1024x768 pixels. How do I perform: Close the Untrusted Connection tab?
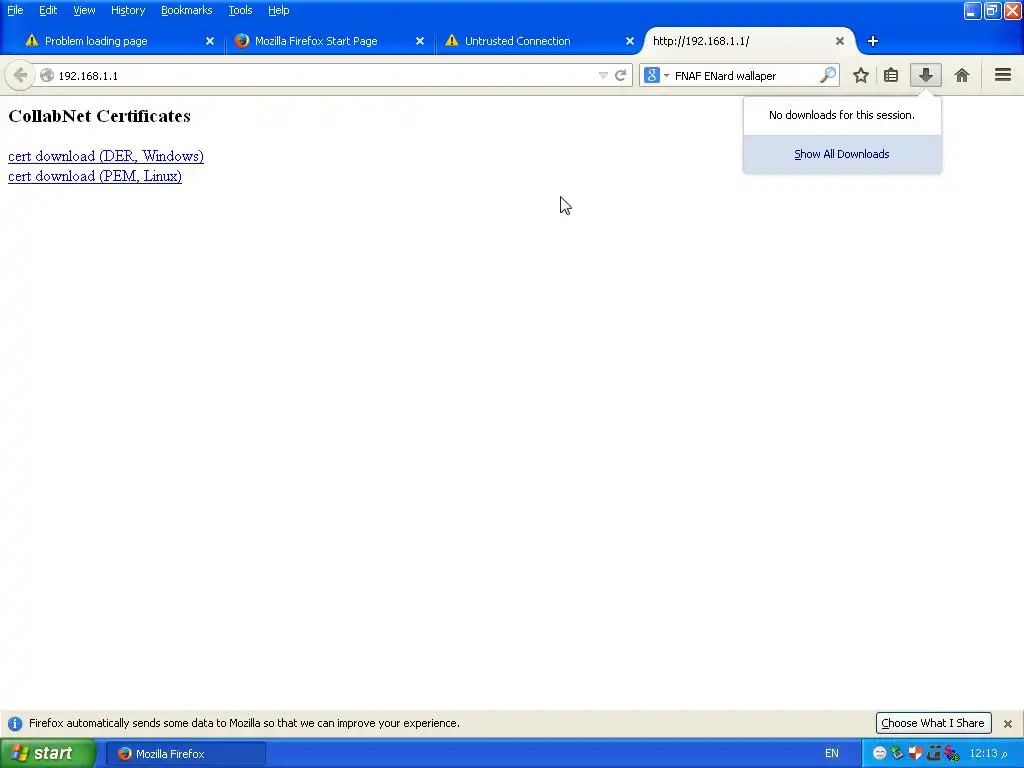(x=630, y=41)
